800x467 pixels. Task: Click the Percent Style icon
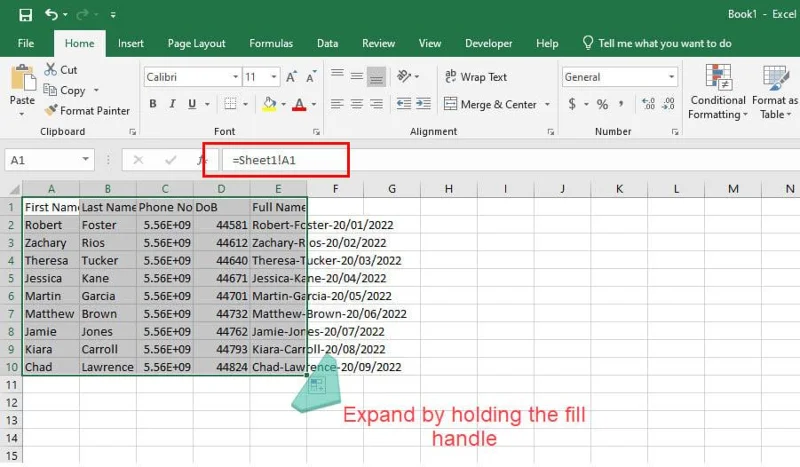tap(603, 105)
